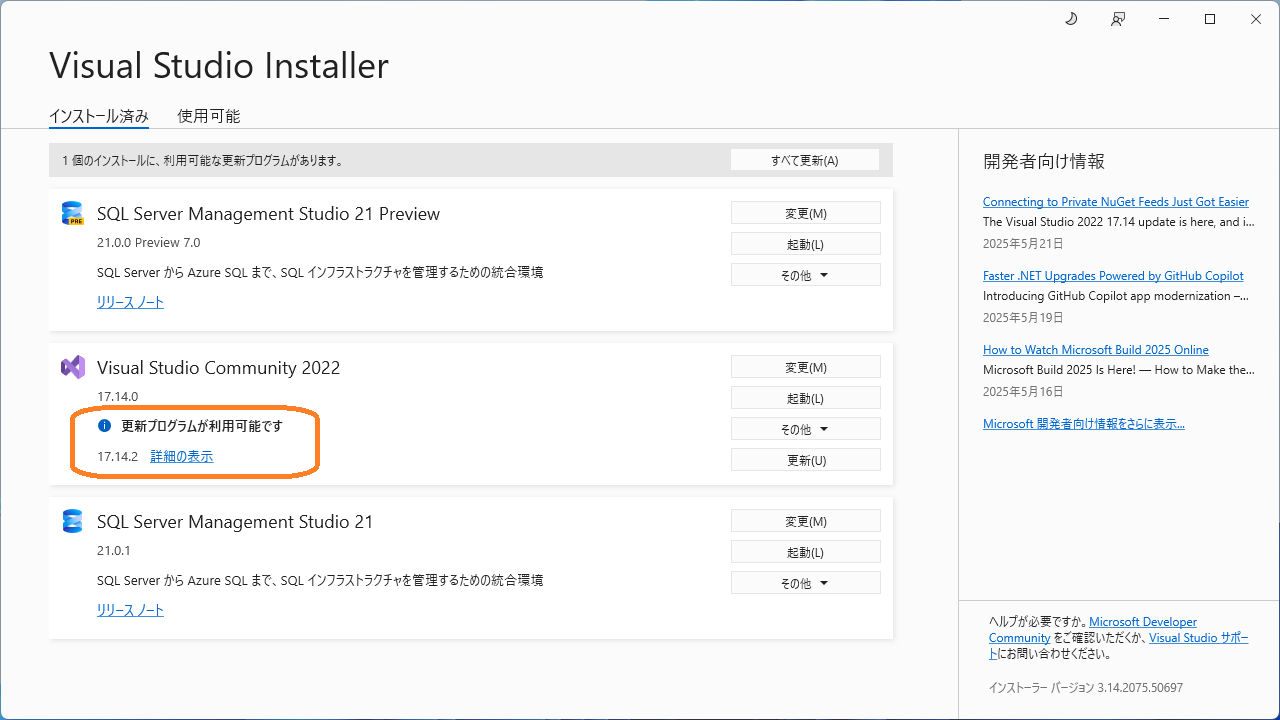Click version text 17.14.0

[117, 397]
